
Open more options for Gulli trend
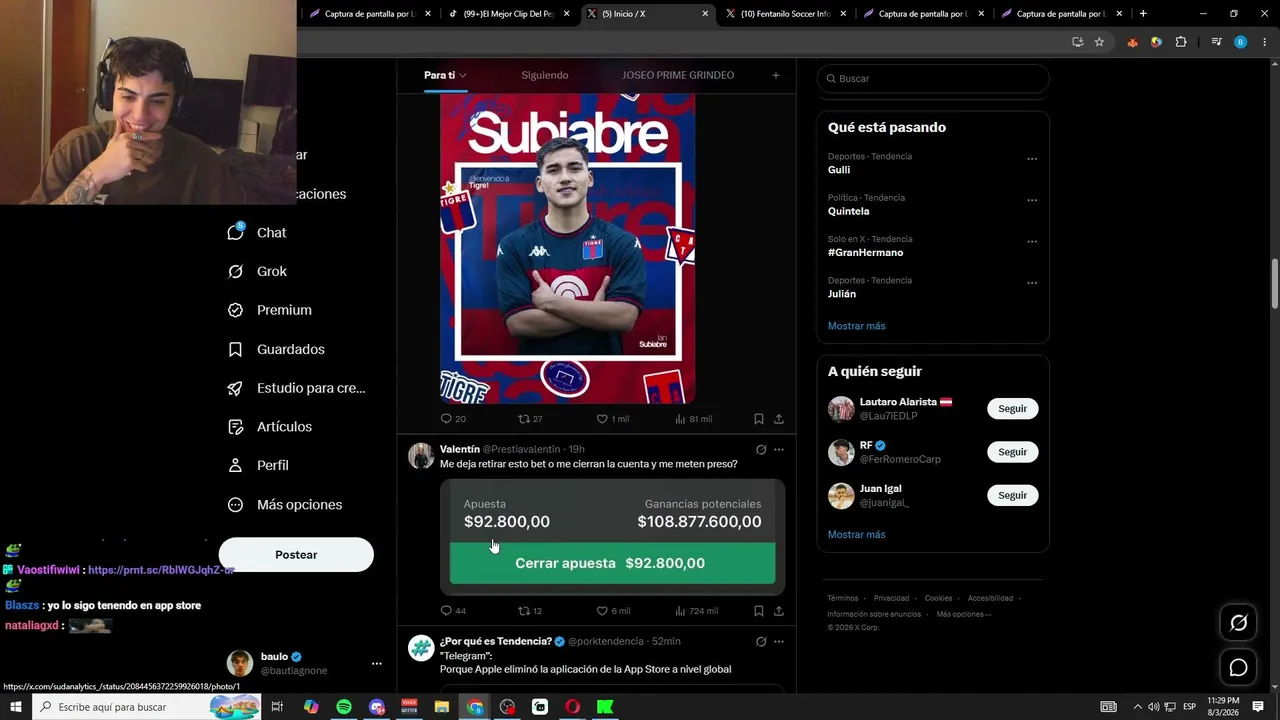pos(1032,159)
